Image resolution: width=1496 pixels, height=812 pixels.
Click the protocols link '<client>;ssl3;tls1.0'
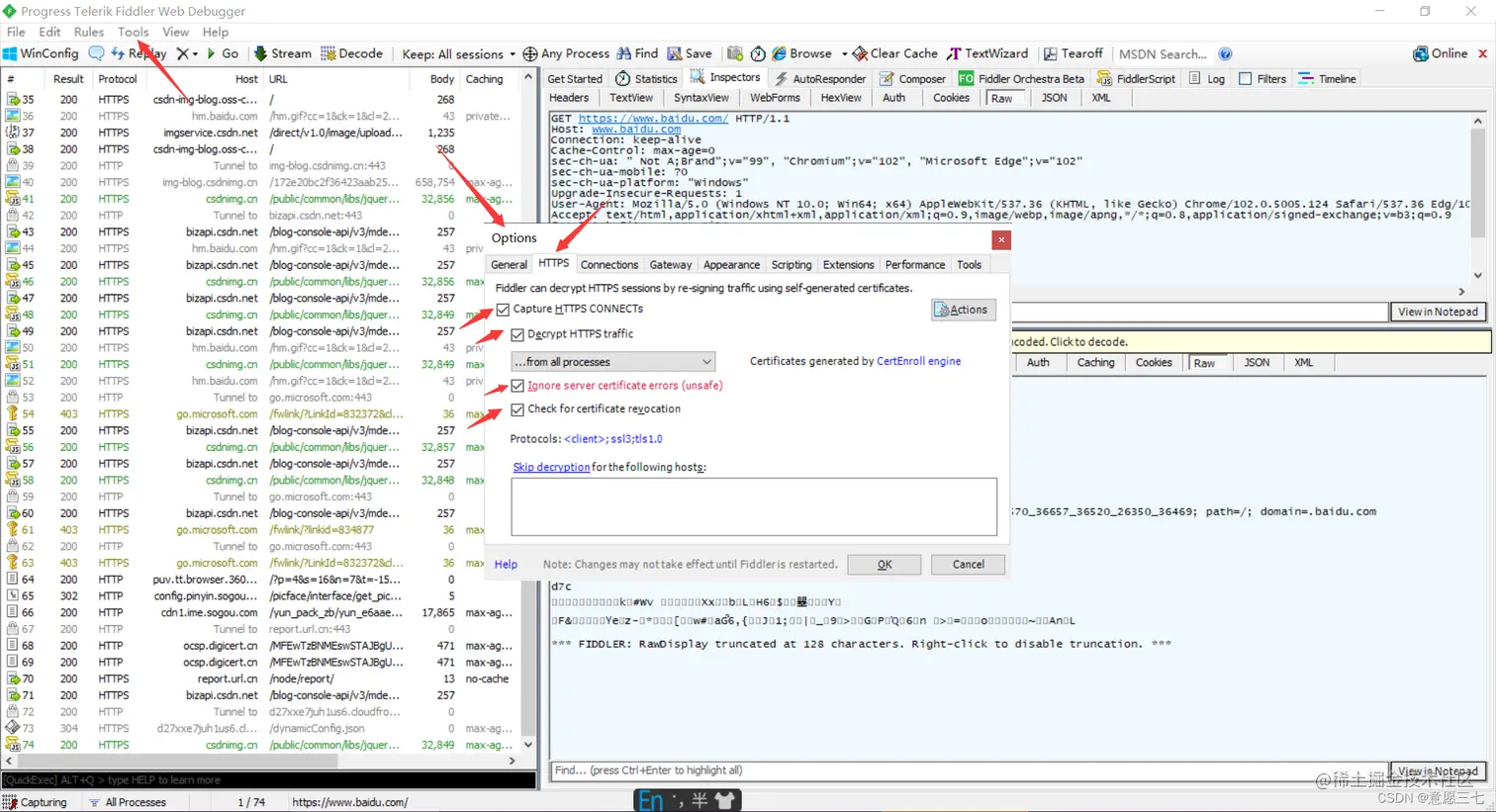(x=613, y=439)
